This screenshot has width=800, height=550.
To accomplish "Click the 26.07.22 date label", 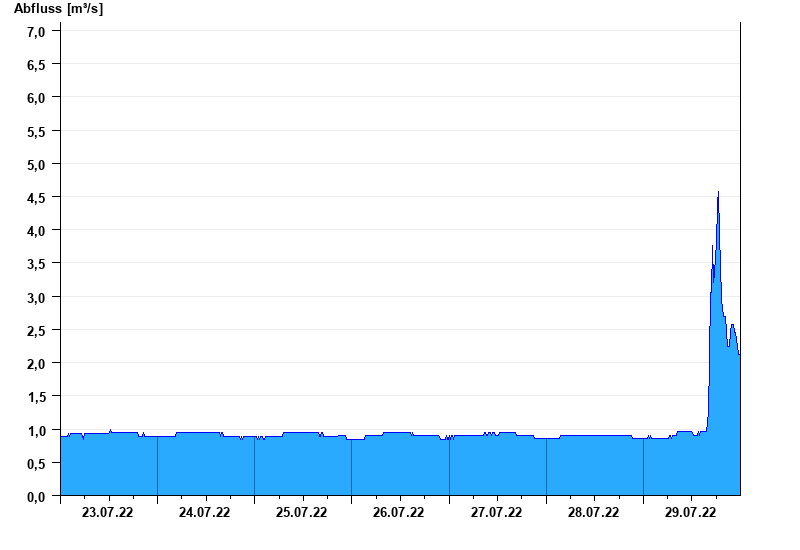I will (398, 513).
